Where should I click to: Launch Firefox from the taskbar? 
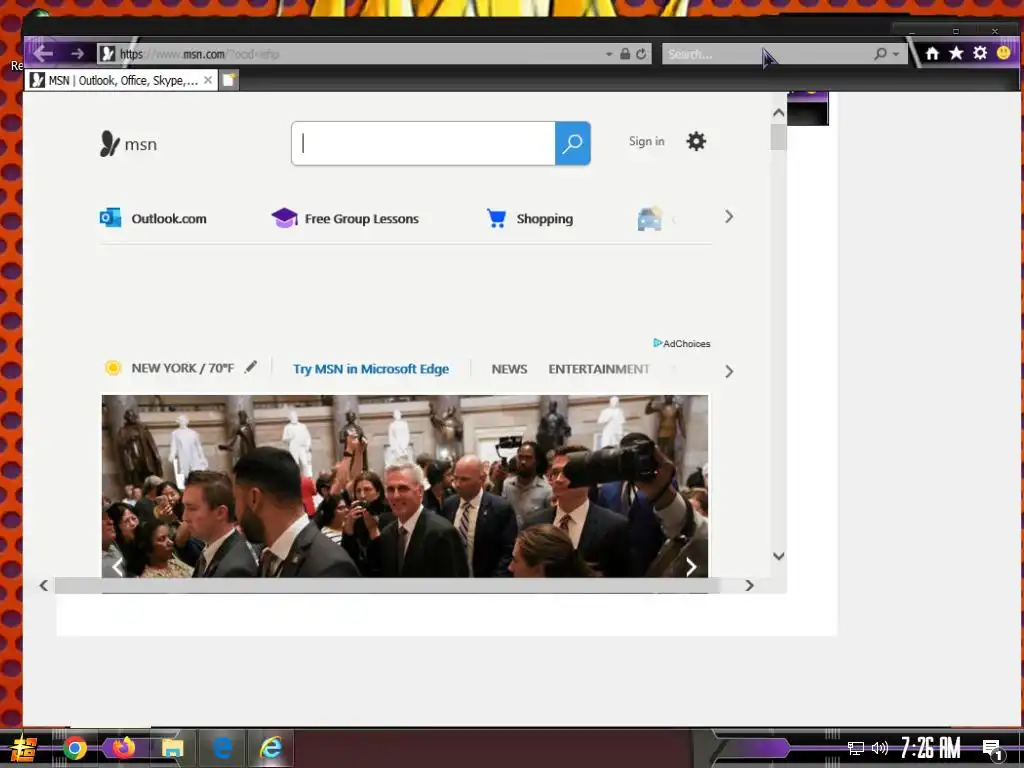point(123,747)
